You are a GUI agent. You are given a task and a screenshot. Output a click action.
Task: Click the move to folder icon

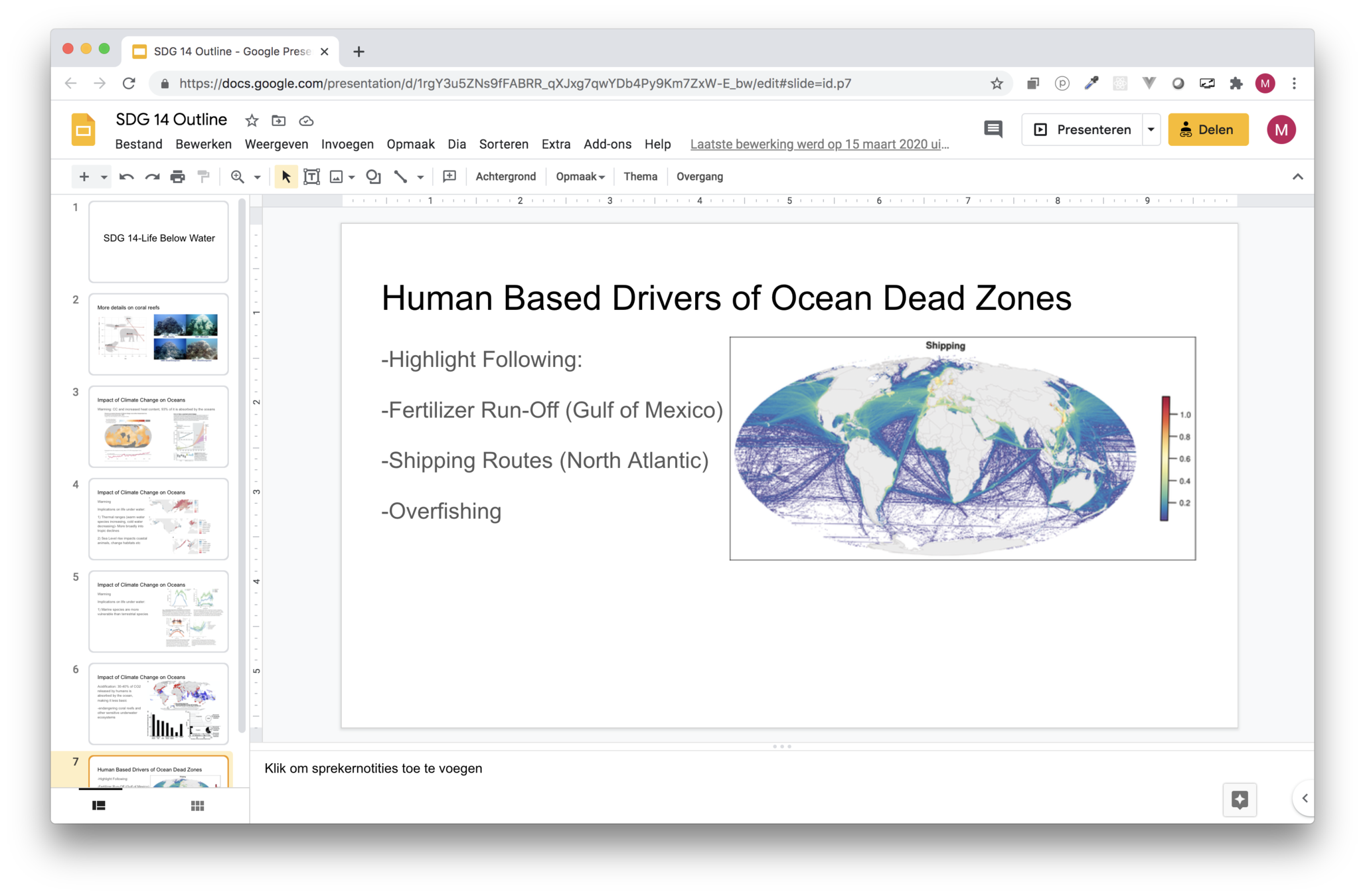[x=279, y=121]
